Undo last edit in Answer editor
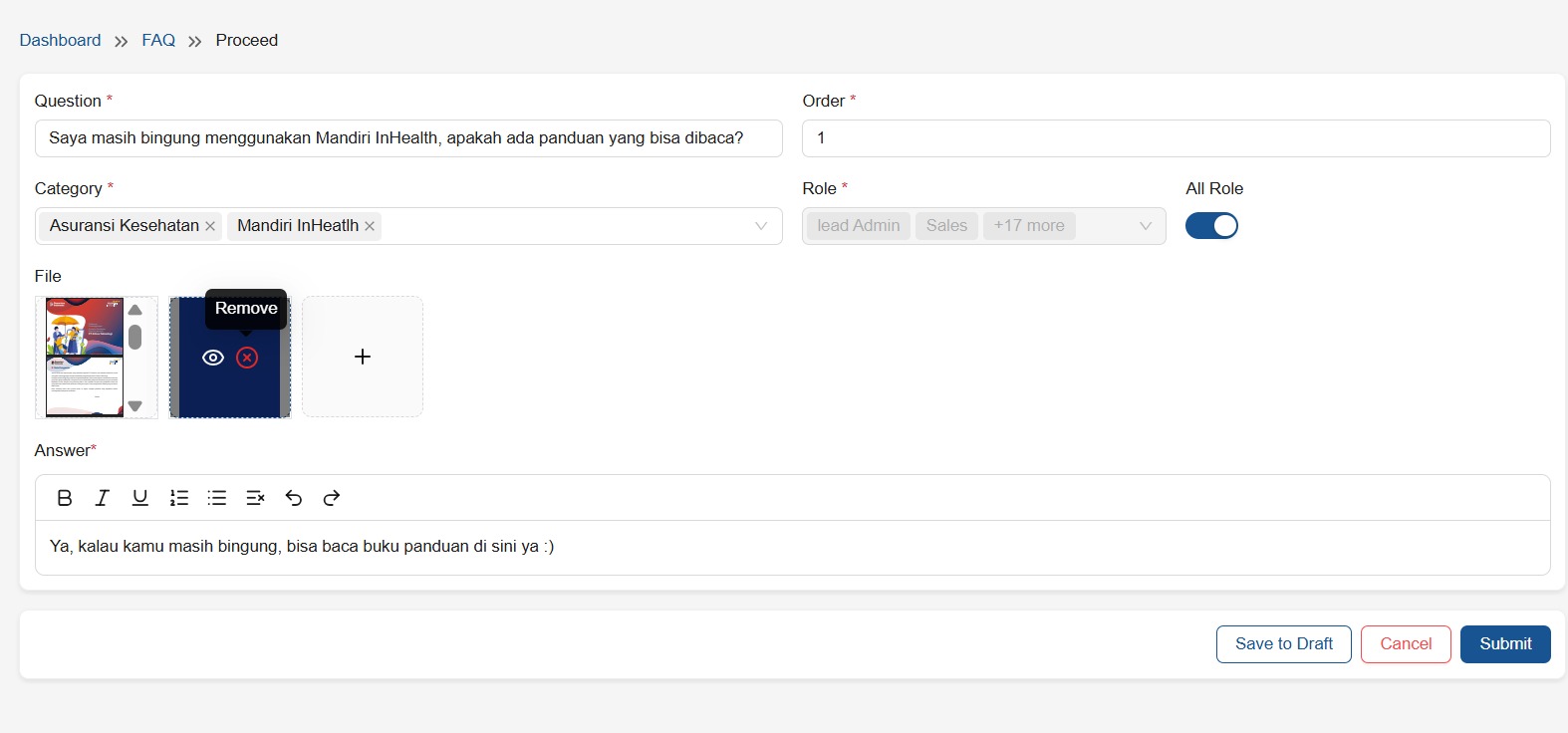 click(294, 498)
